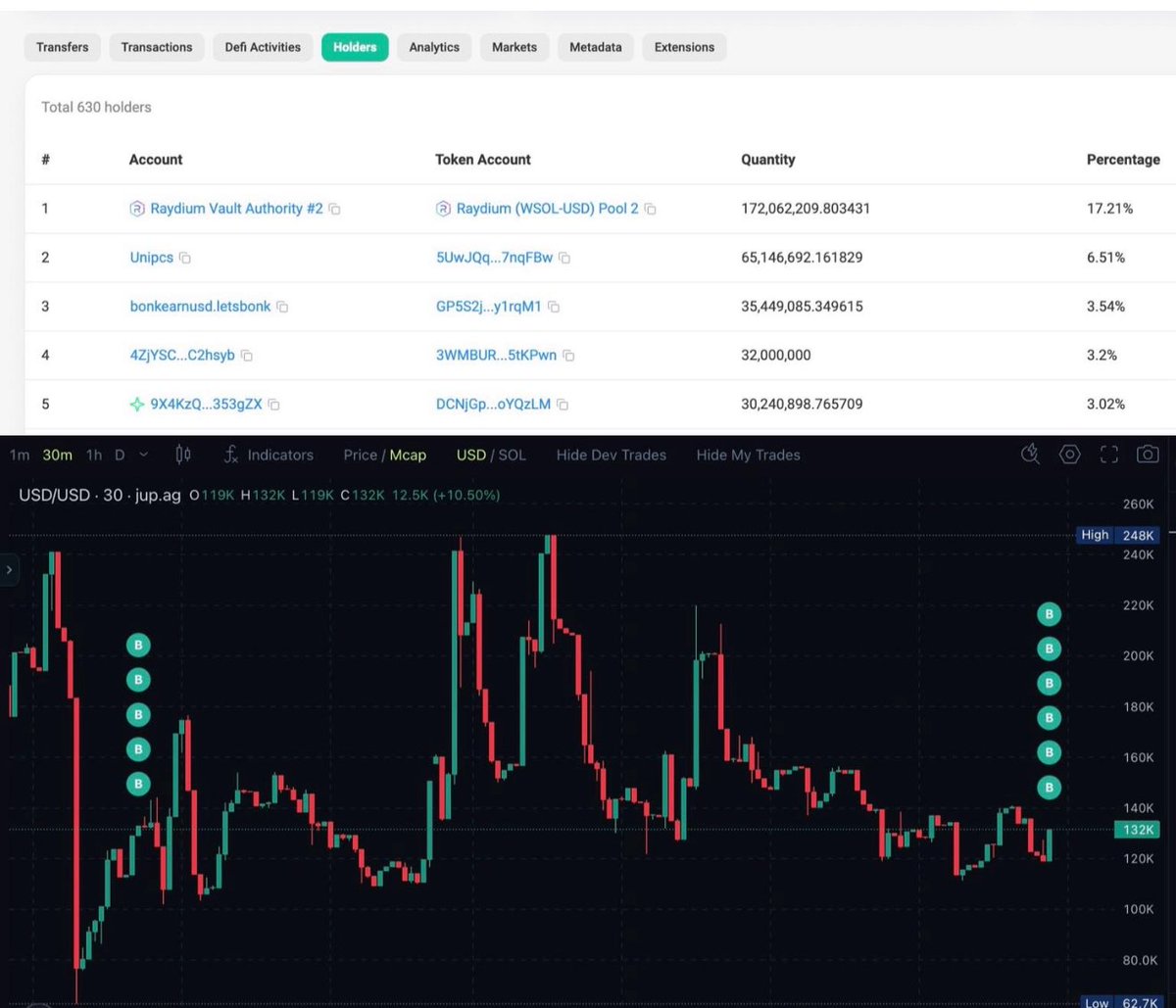Switch to the Defi Activities tab
The width and height of the screenshot is (1176, 1008).
point(264,47)
